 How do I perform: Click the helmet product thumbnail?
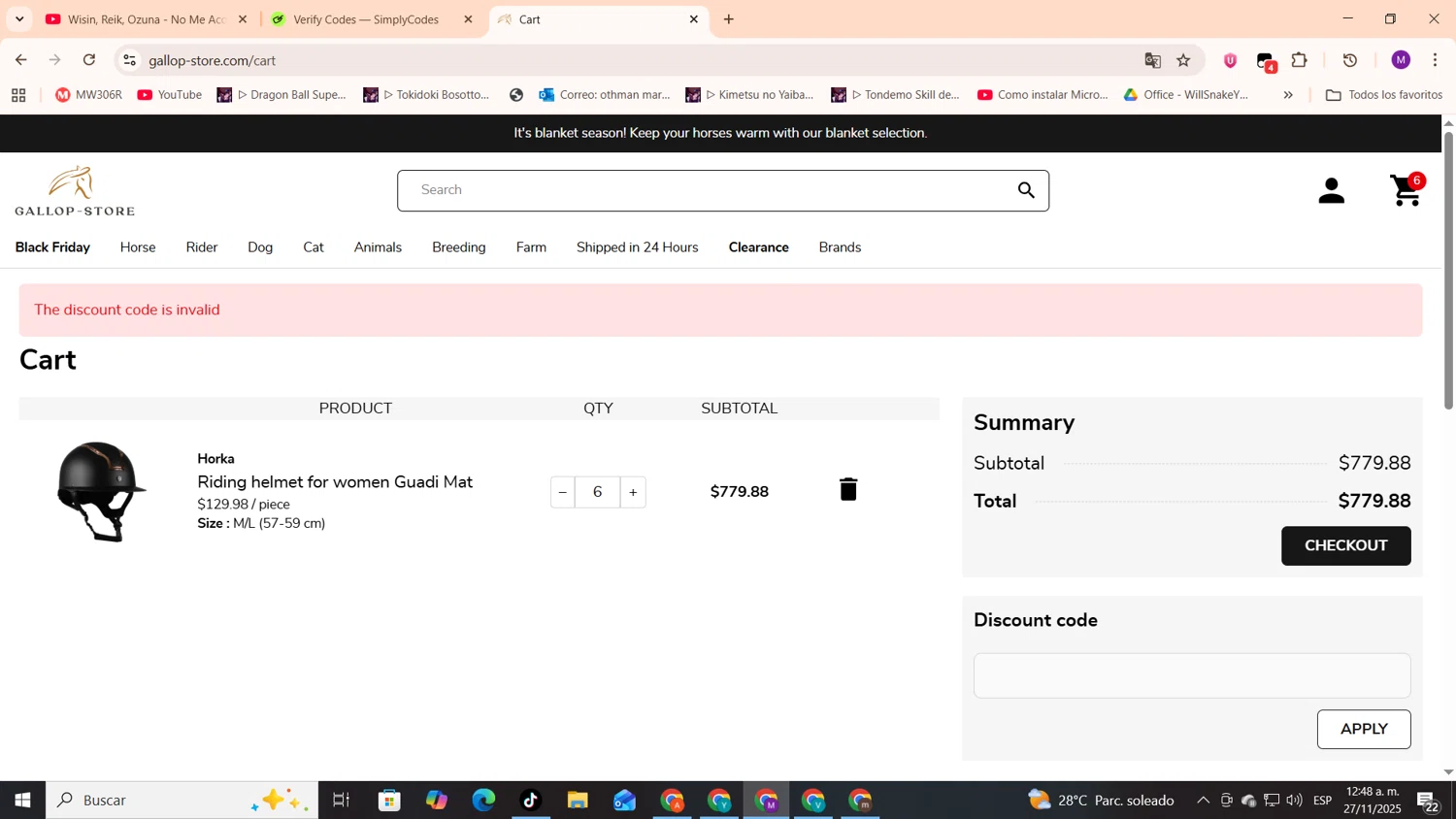[x=101, y=491]
